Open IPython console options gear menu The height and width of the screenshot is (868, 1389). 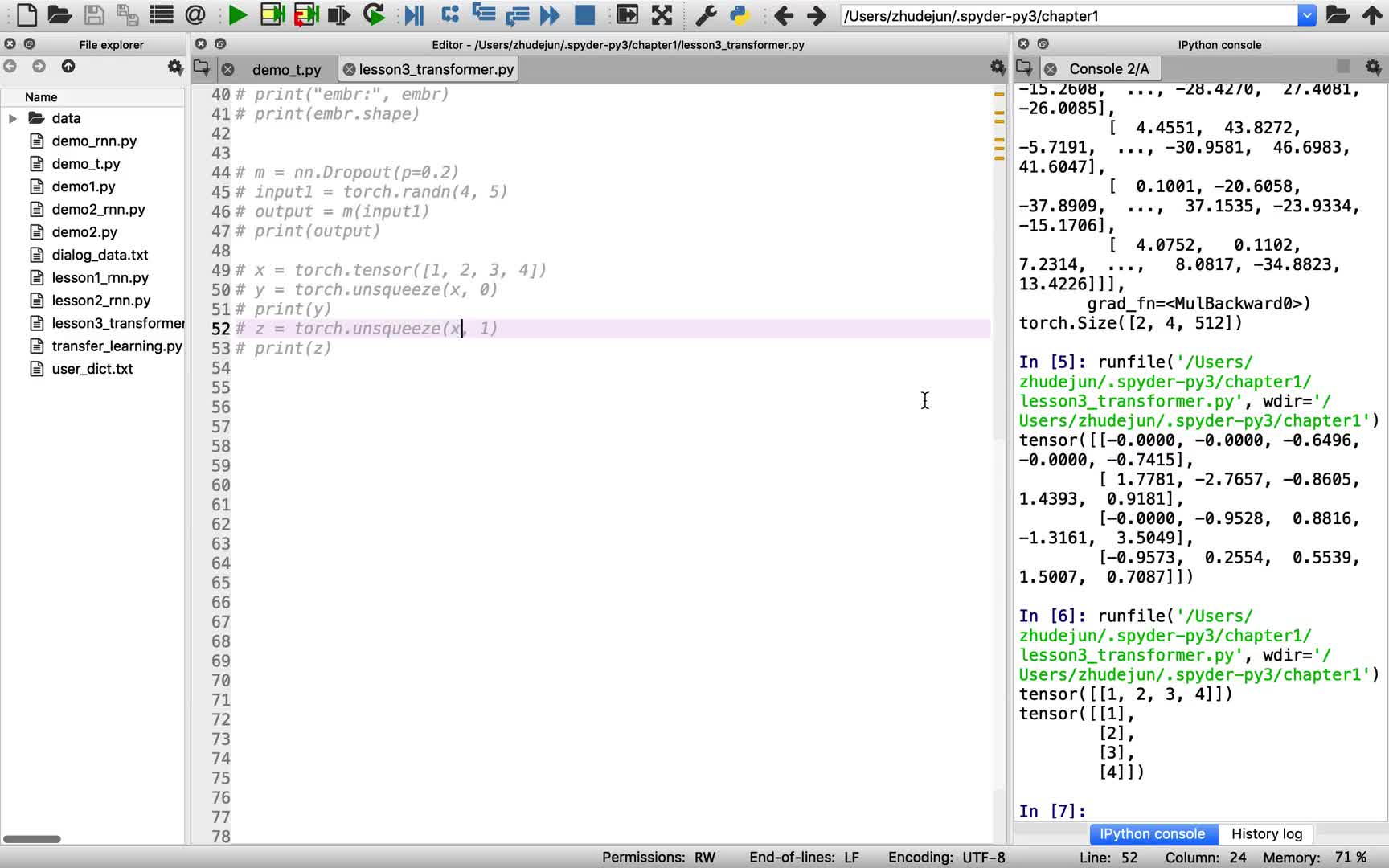click(x=1373, y=68)
